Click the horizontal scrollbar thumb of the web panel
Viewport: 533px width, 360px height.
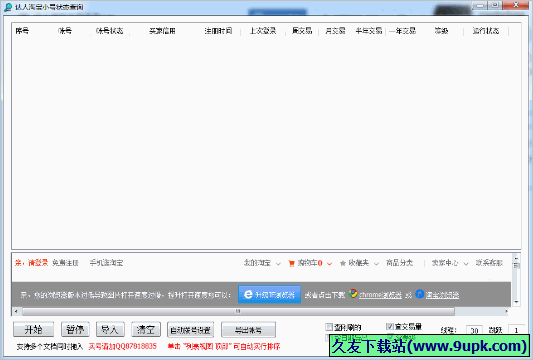238,311
